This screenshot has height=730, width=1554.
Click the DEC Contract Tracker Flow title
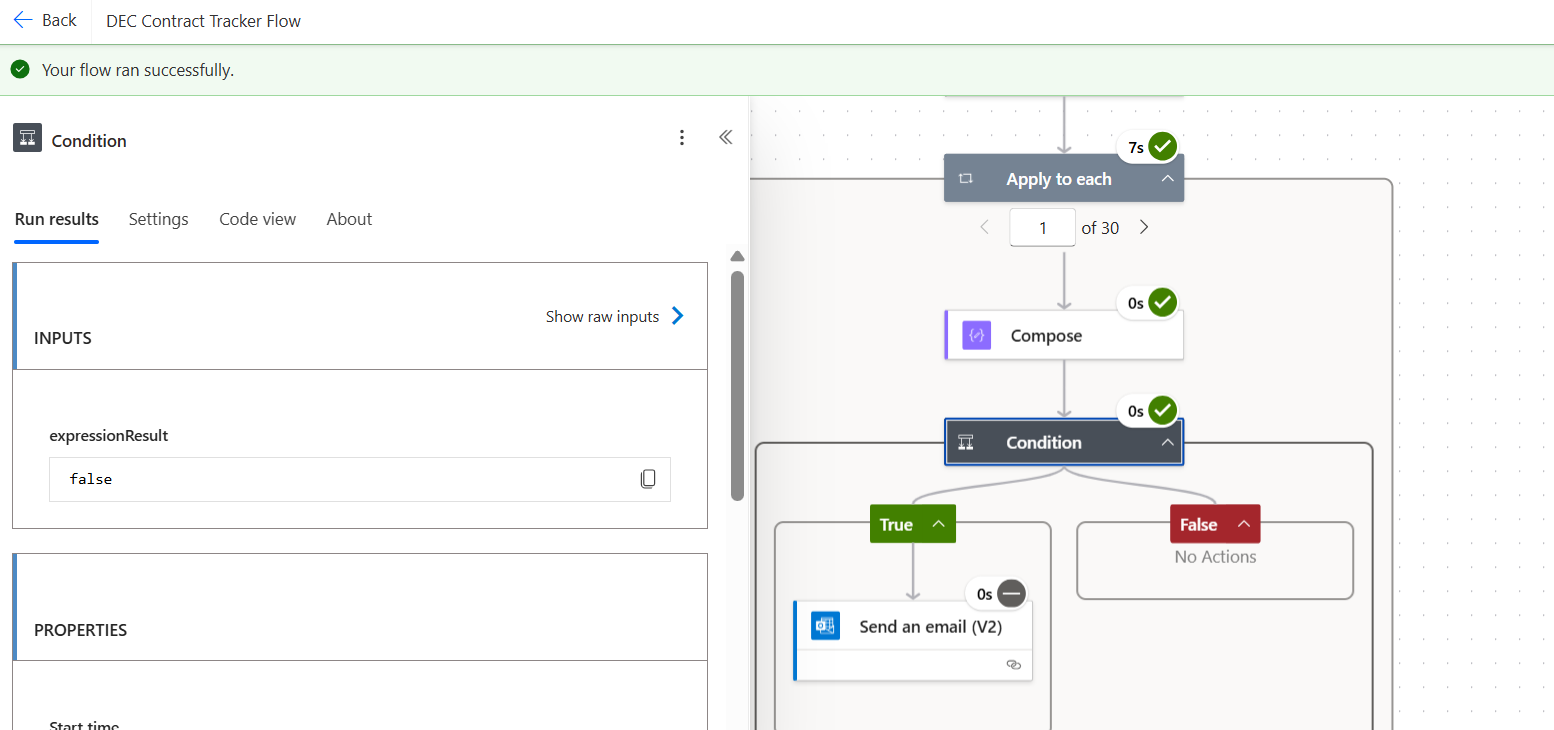[203, 20]
